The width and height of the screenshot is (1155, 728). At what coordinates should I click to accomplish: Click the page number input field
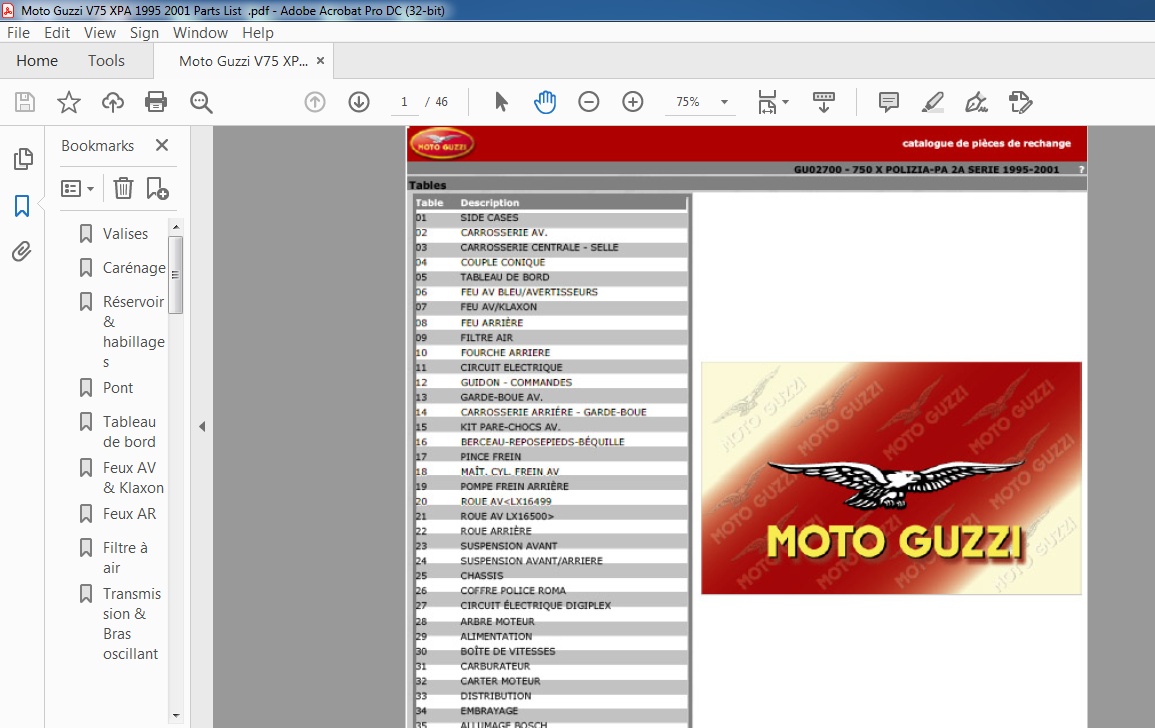(404, 102)
